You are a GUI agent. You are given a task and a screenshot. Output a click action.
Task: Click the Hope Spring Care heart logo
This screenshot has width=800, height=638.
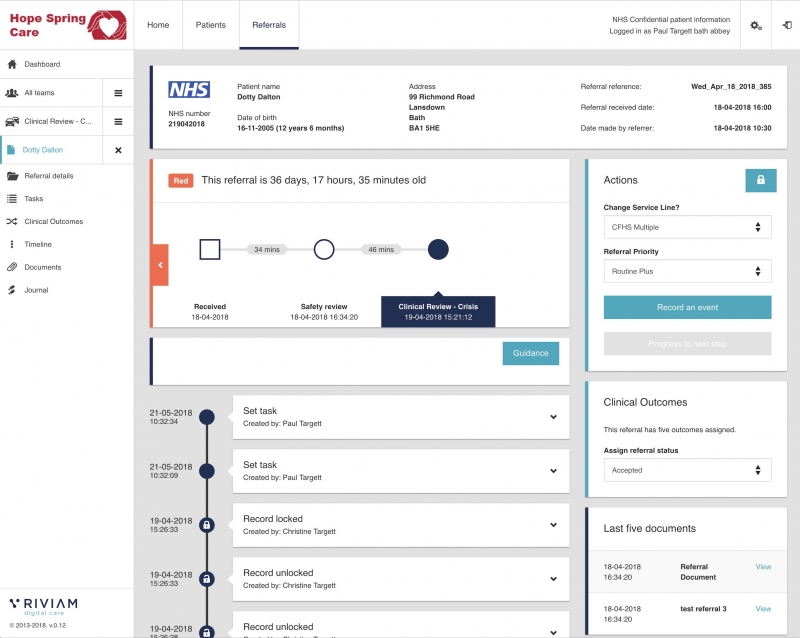coord(107,25)
